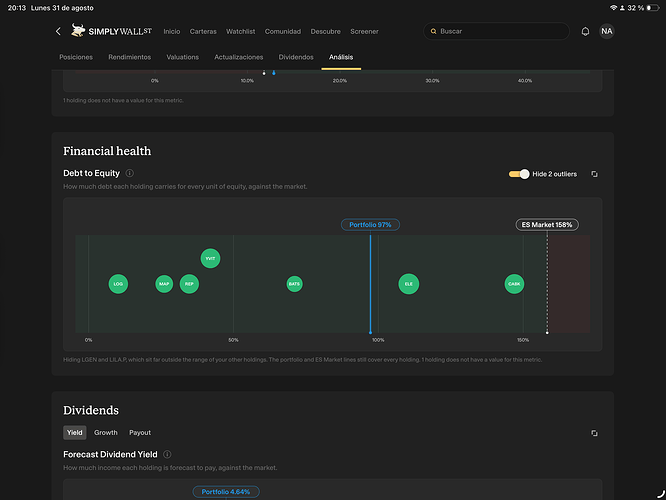Open the Screener menu item
This screenshot has width=666, height=500.
364,31
